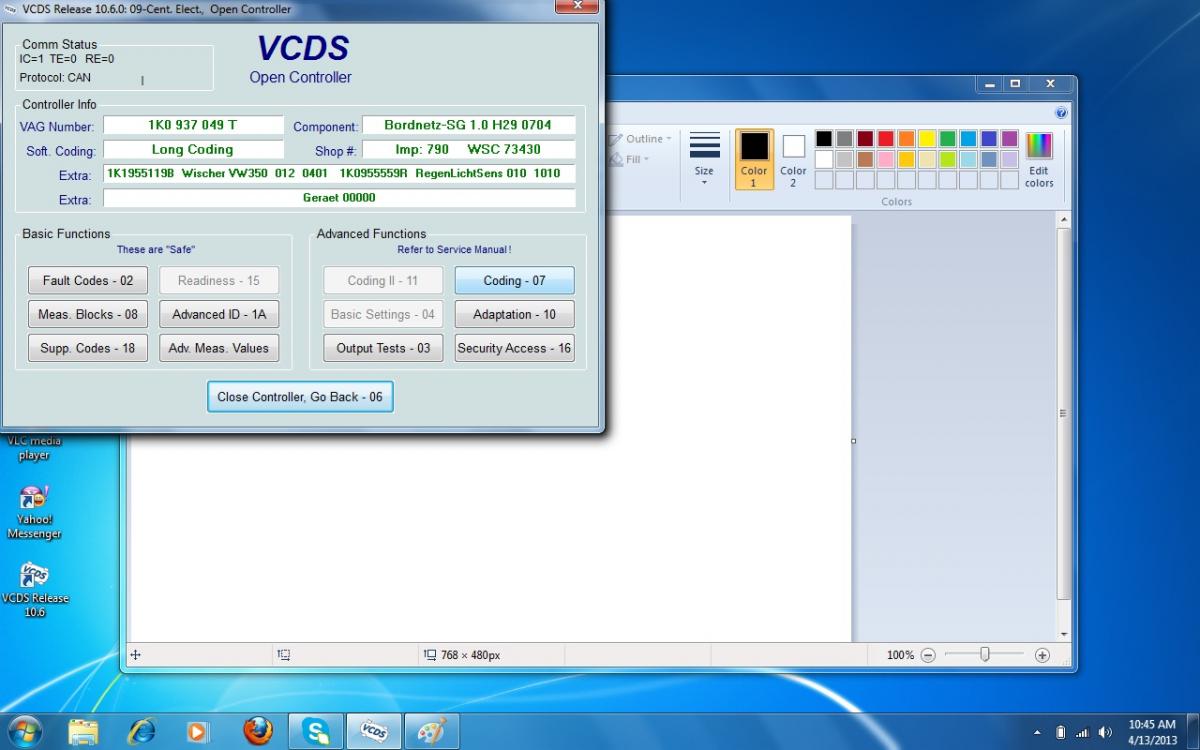Viewport: 1200px width, 750px height.
Task: Minimize the Paint window
Action: click(x=990, y=84)
